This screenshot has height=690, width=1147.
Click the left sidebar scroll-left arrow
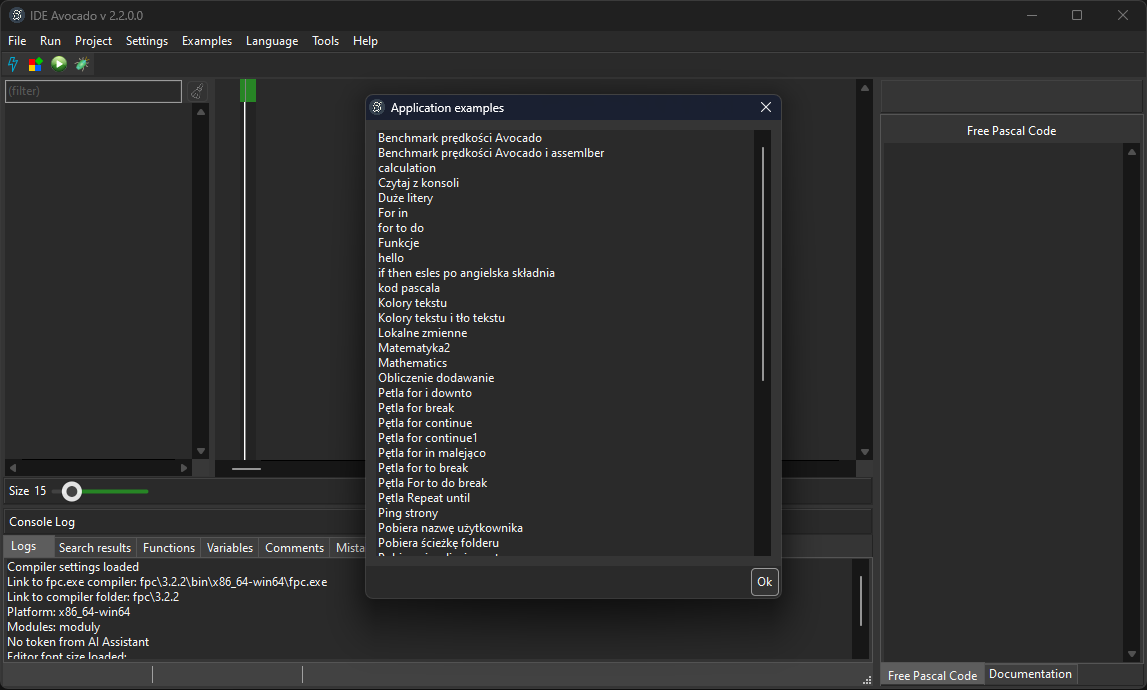click(12, 468)
